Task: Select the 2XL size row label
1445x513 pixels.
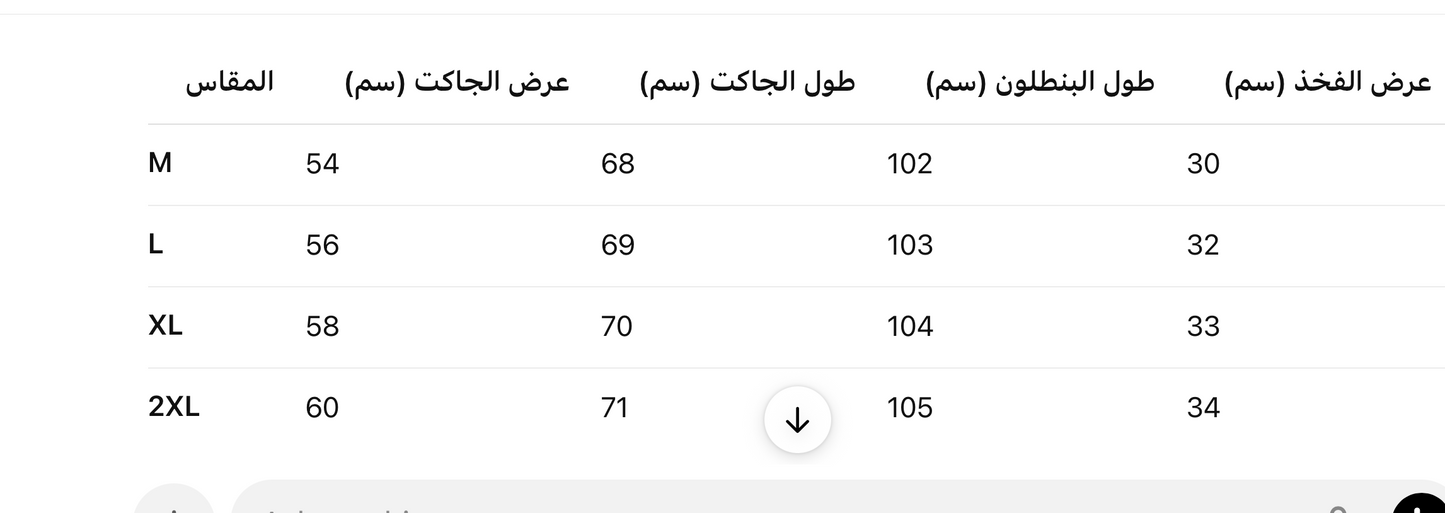Action: point(174,406)
